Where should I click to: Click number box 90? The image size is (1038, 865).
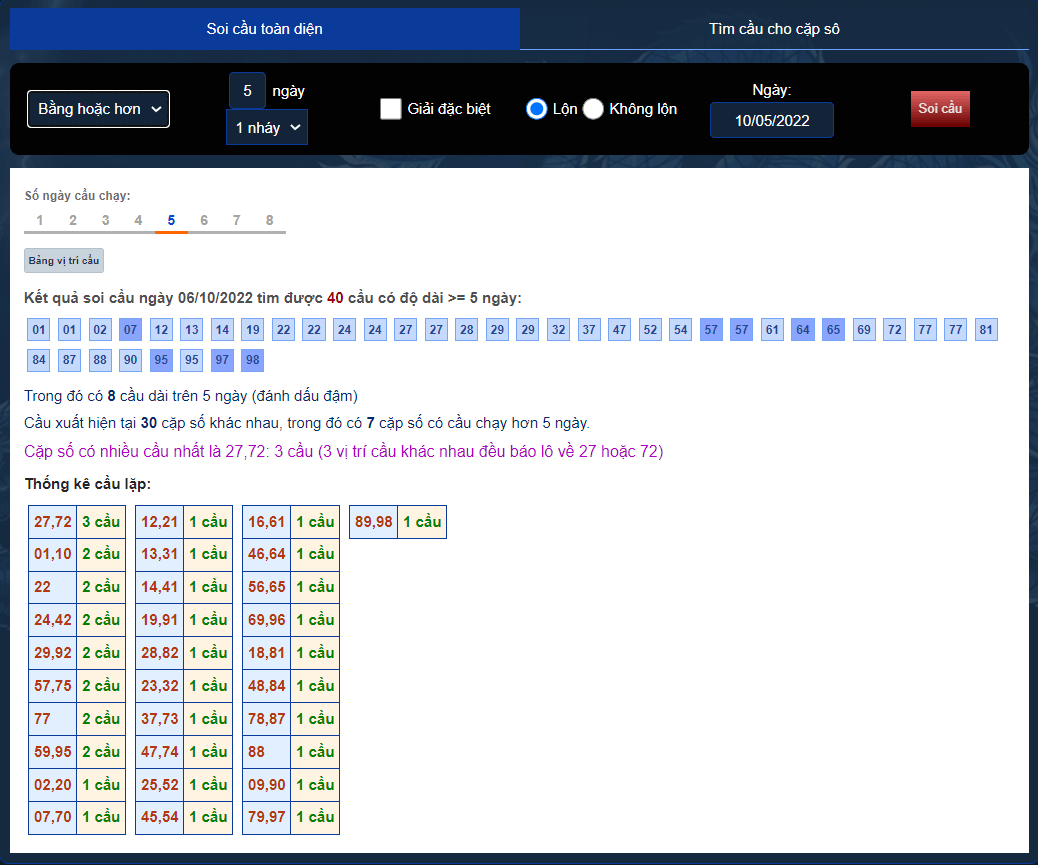130,360
